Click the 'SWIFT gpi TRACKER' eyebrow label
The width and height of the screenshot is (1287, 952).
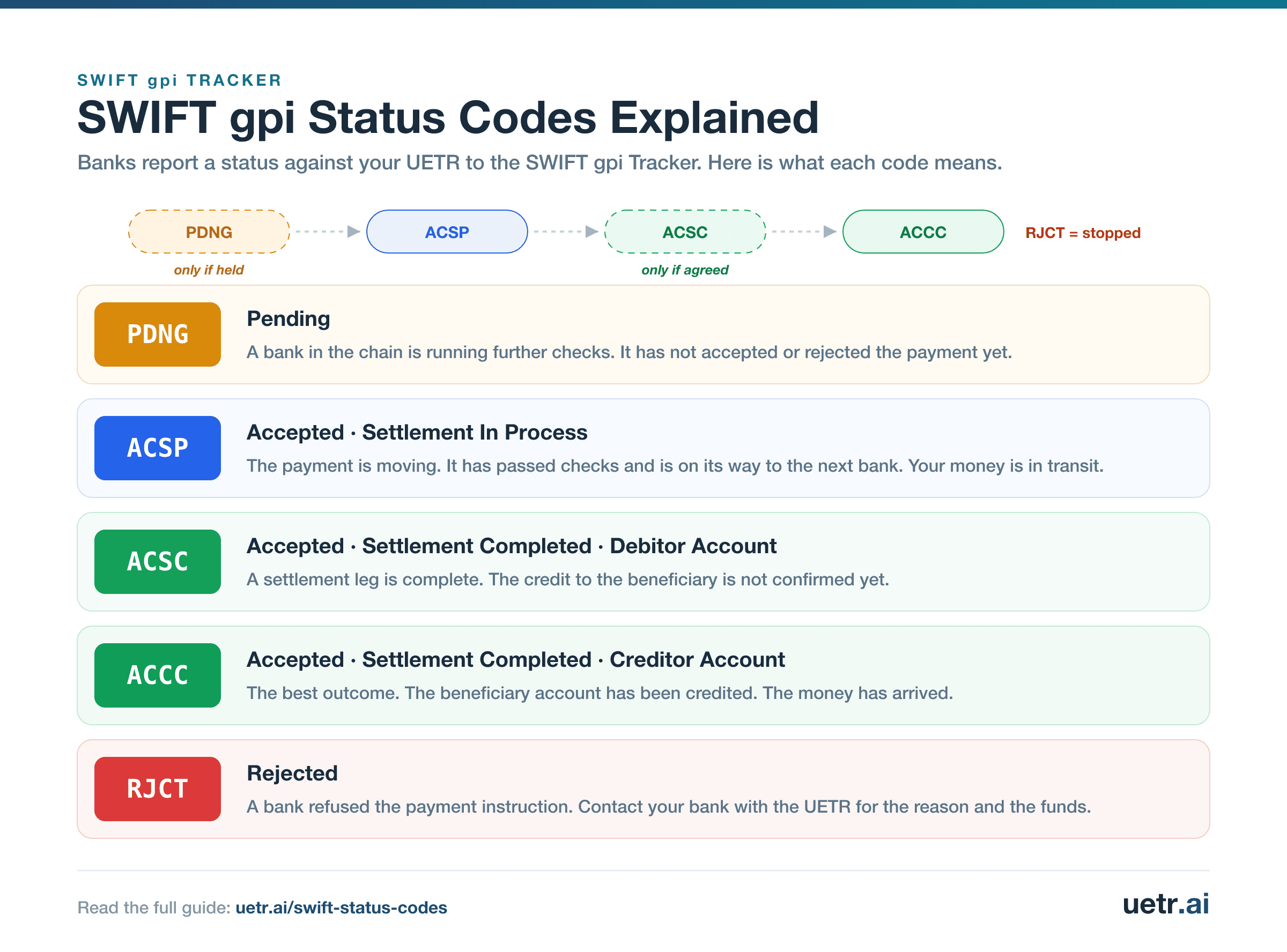coord(179,80)
